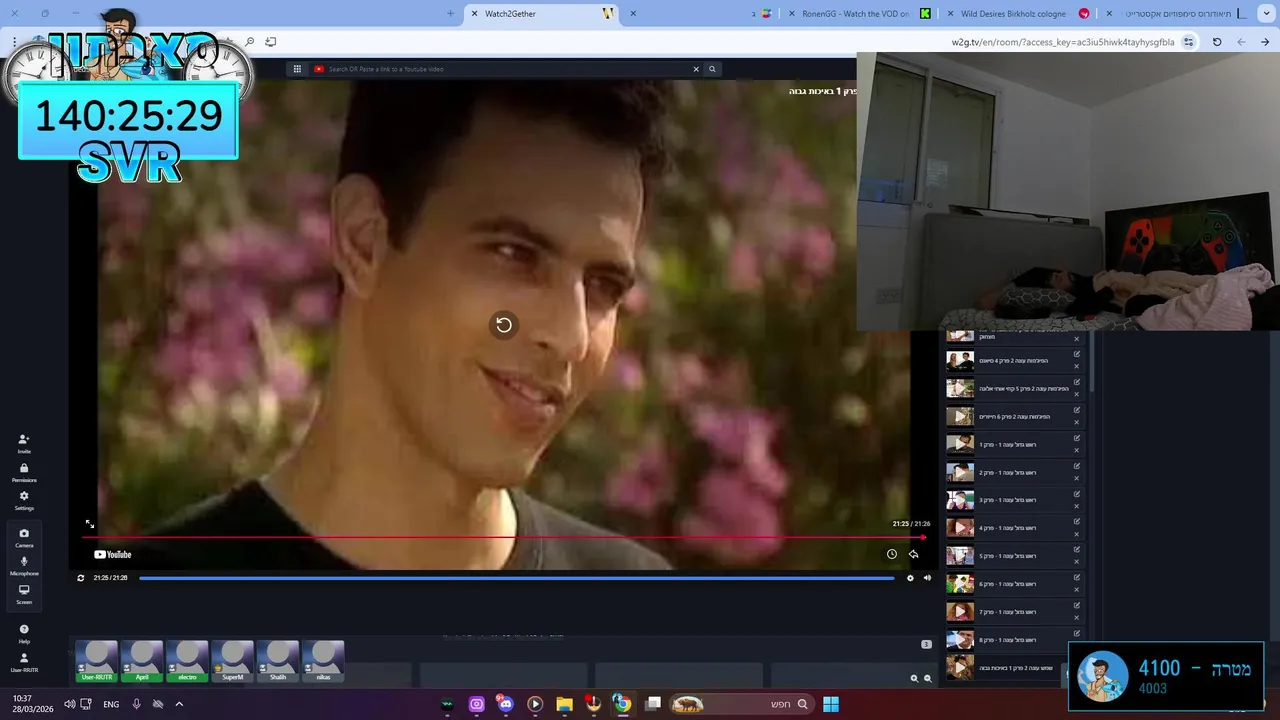Click the replay icon on video center

(504, 324)
